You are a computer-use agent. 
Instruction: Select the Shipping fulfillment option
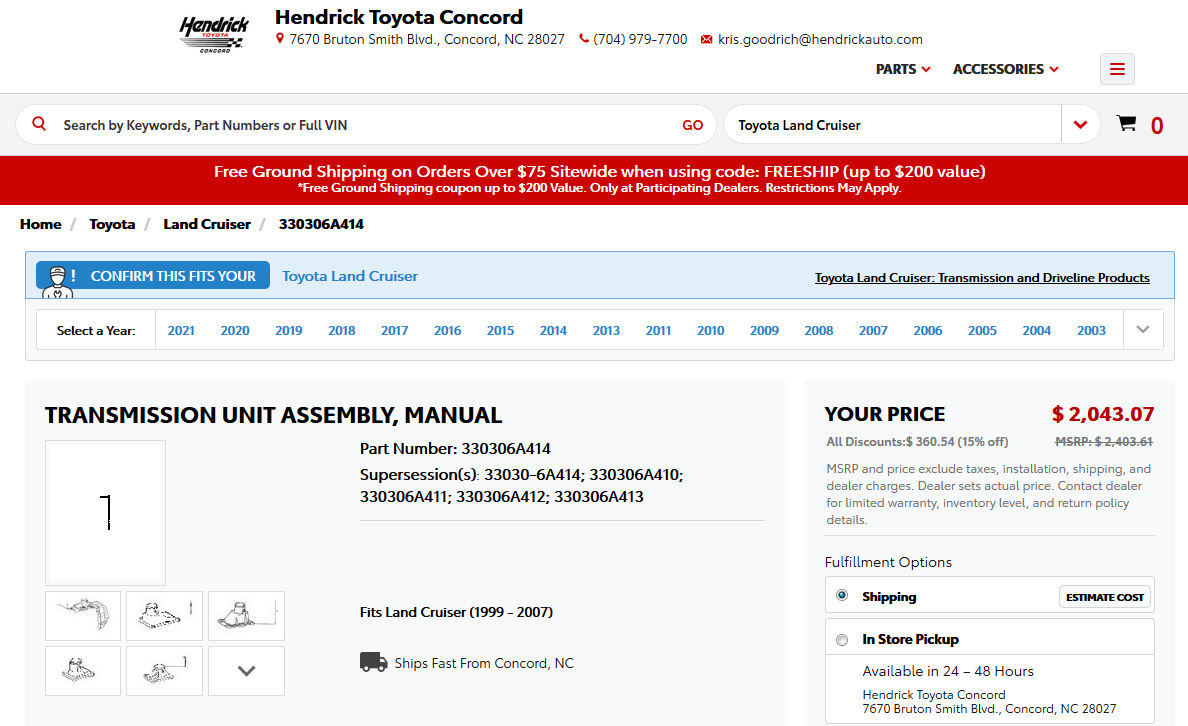pos(842,596)
